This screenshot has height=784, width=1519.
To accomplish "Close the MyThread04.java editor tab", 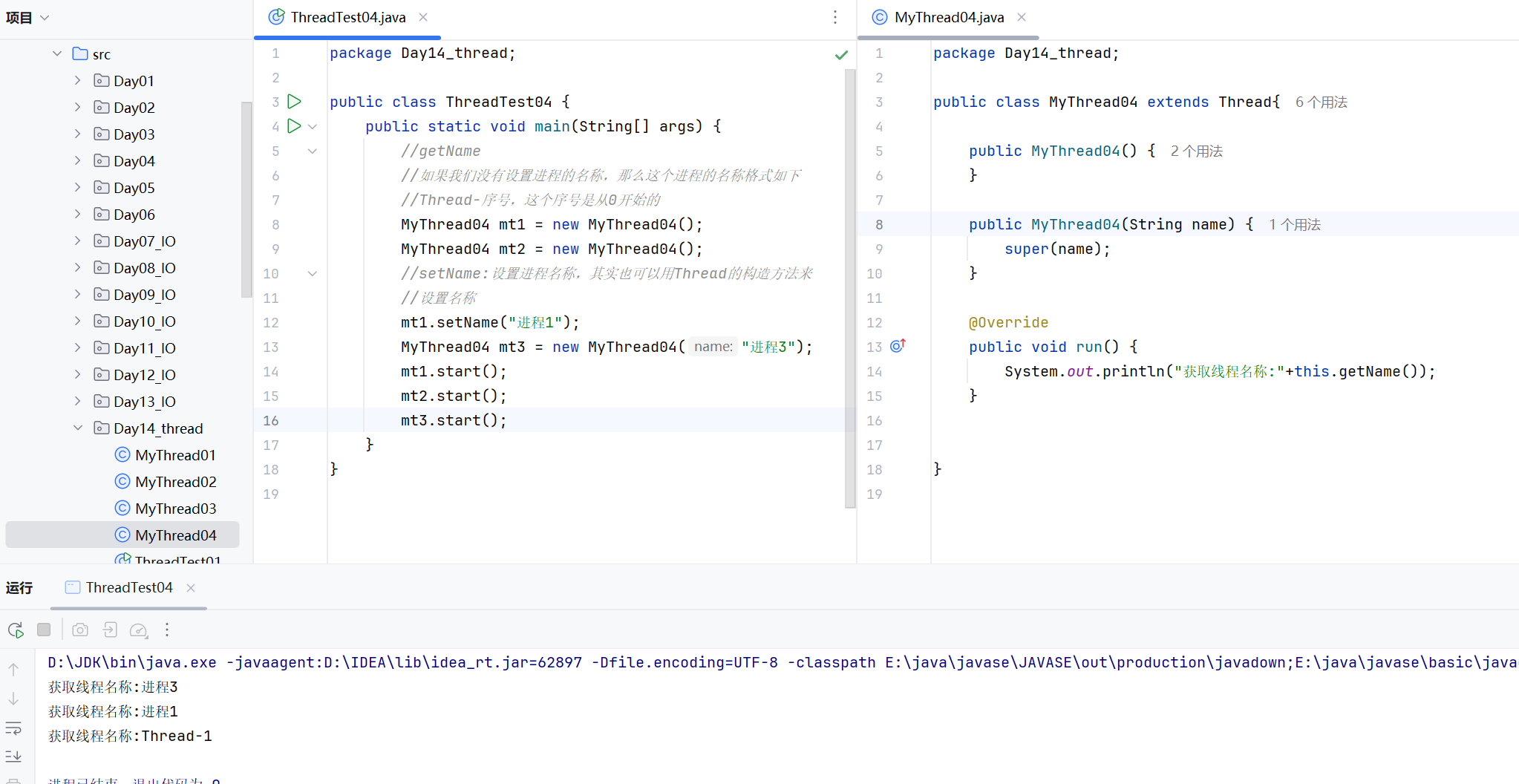I will point(1022,17).
